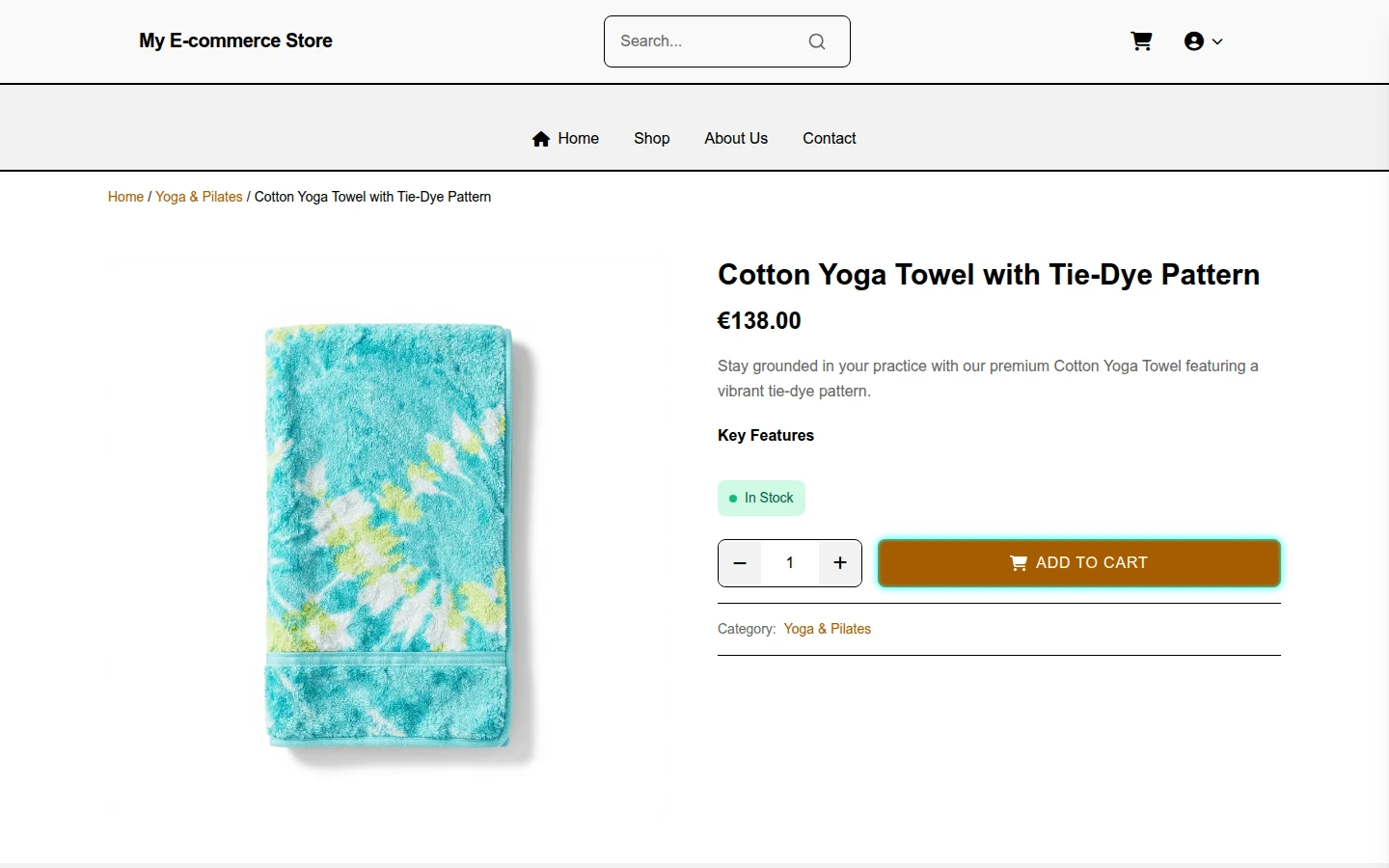The height and width of the screenshot is (868, 1389).
Task: Open the Contact menu item
Action: point(830,138)
